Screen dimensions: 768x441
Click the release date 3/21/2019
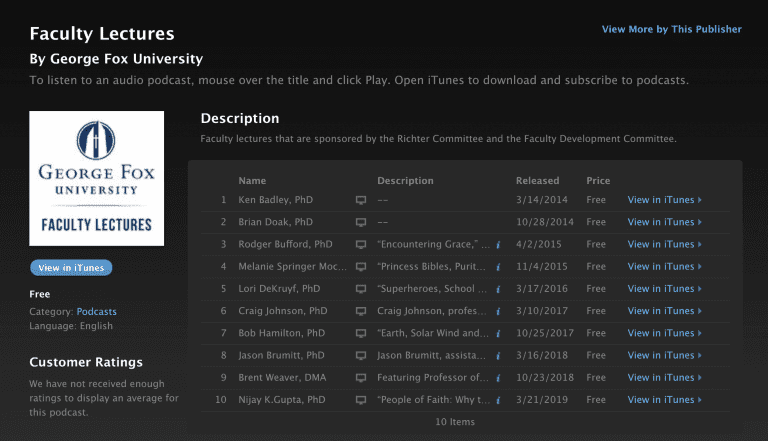pyautogui.click(x=542, y=400)
